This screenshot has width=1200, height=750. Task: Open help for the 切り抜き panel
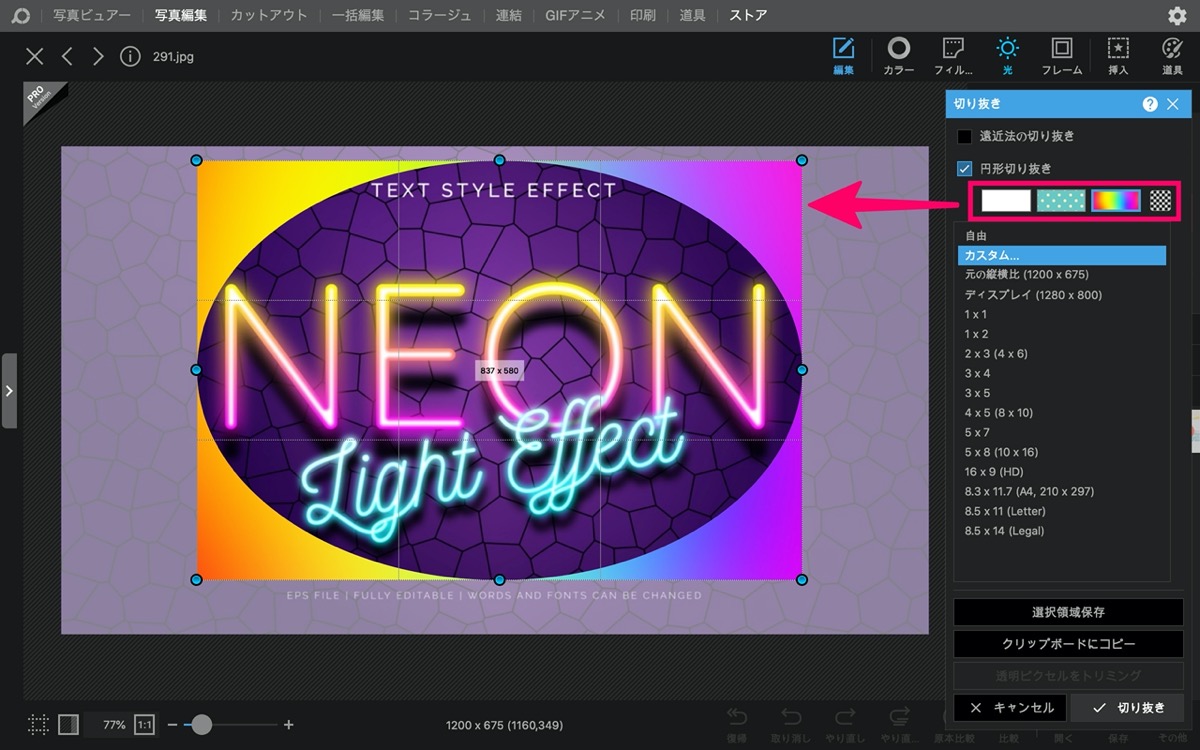click(1150, 104)
